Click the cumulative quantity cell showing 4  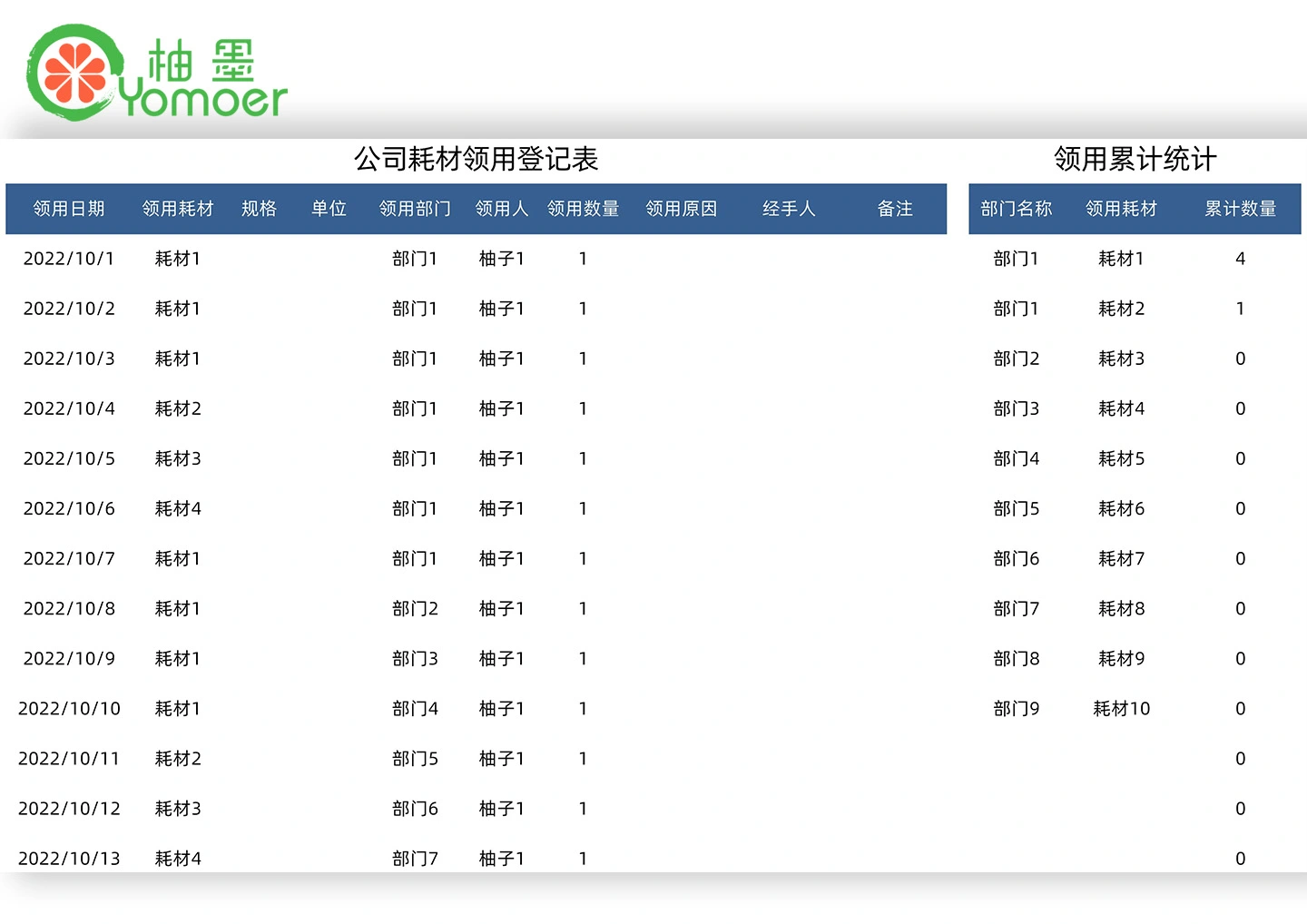click(1240, 259)
